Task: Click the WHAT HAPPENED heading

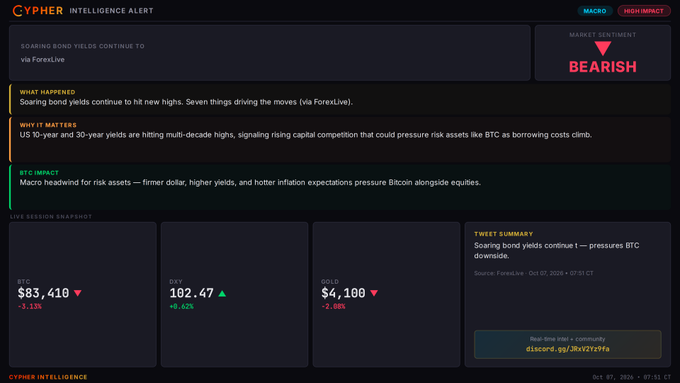Action: click(47, 92)
